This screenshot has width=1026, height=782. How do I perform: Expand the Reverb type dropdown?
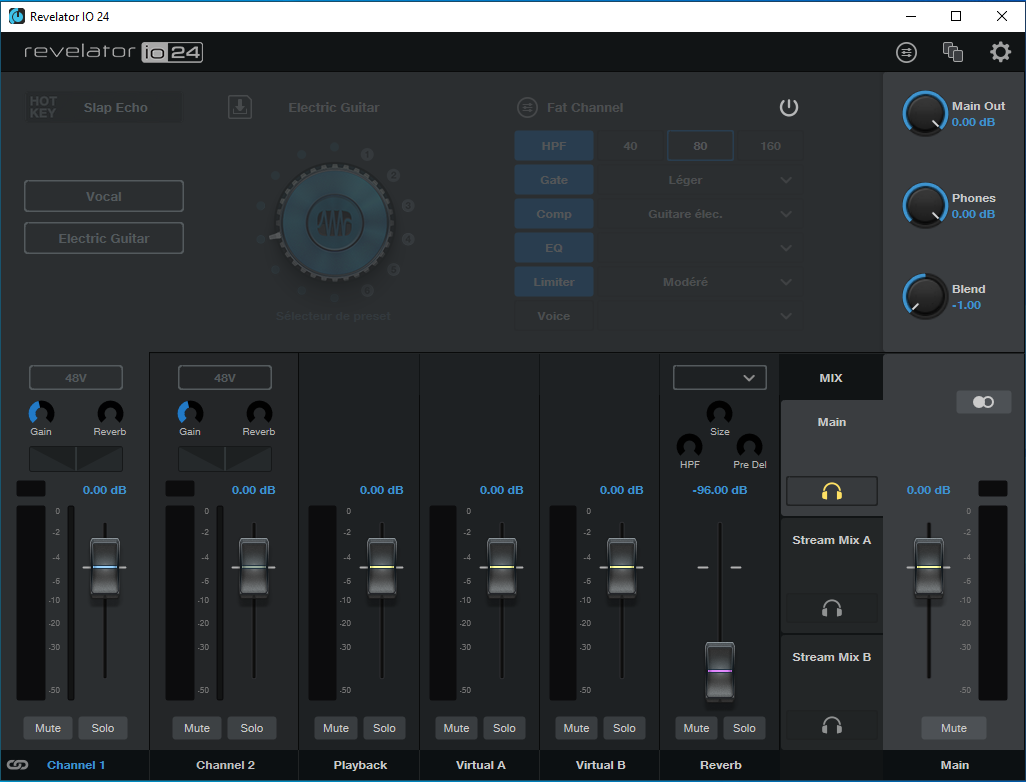[x=720, y=378]
